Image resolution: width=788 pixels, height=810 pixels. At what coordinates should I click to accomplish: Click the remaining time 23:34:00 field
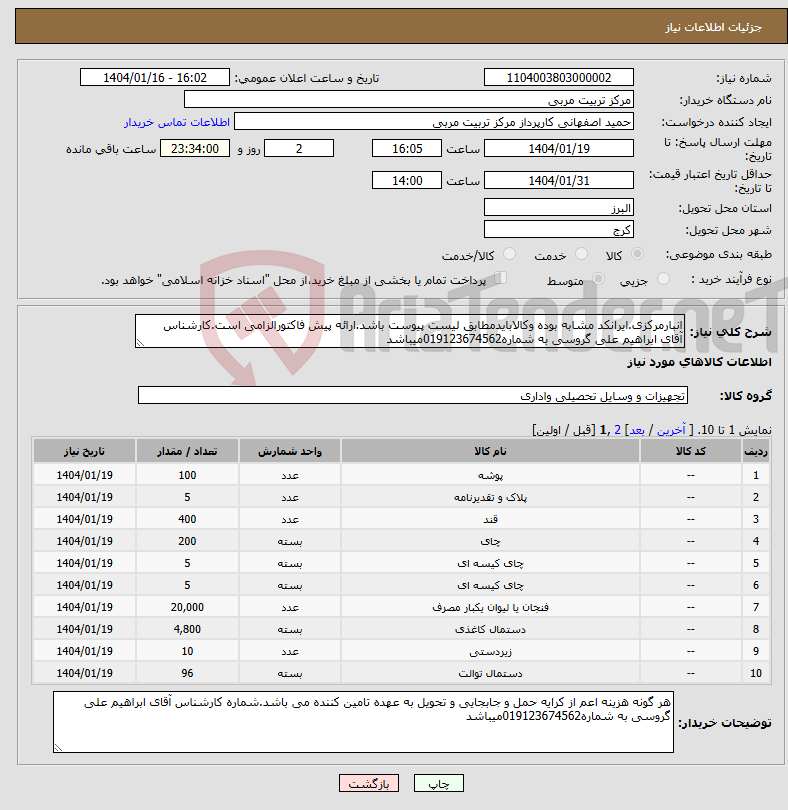coord(195,149)
